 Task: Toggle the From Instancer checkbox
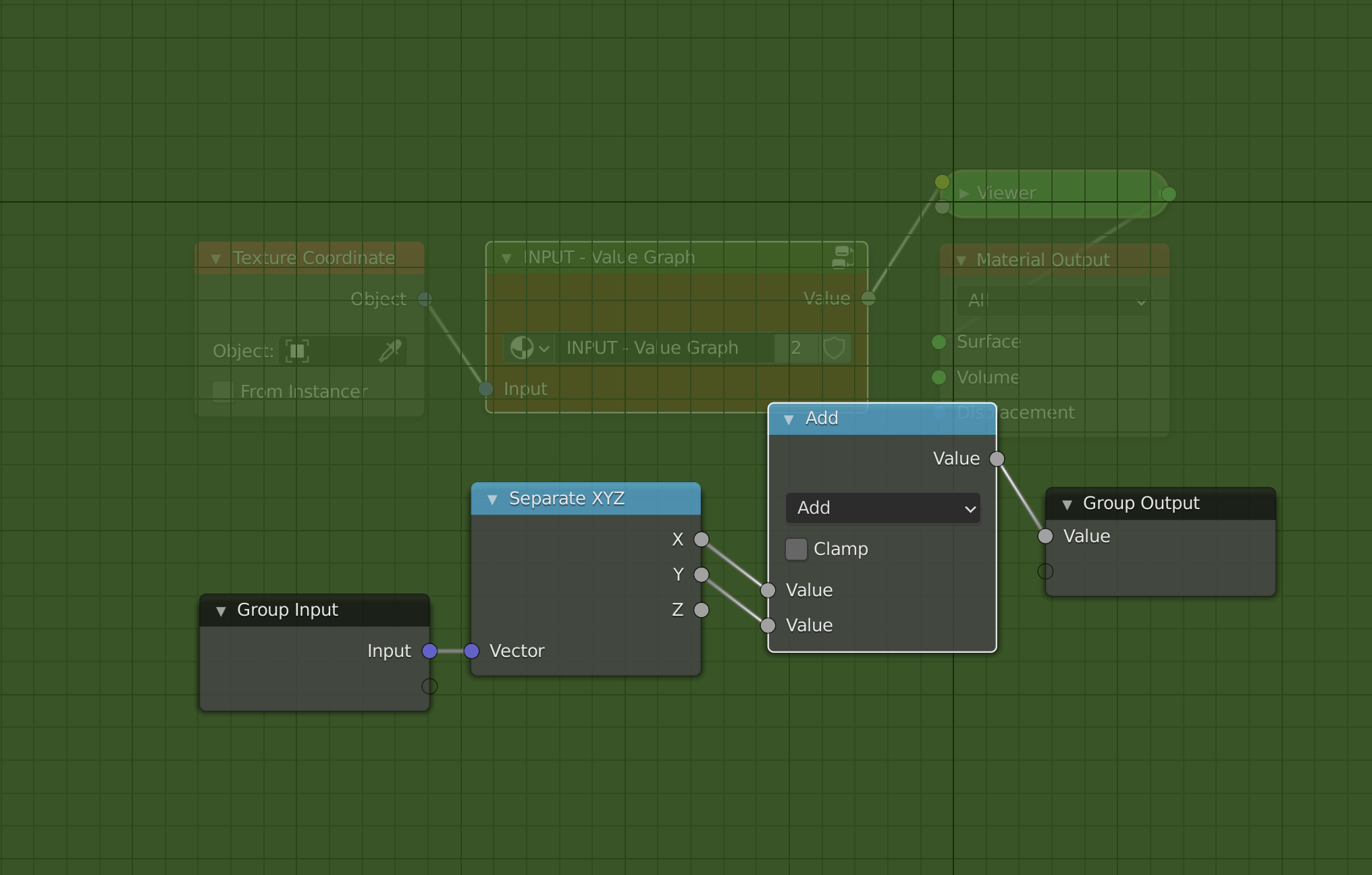tap(222, 391)
